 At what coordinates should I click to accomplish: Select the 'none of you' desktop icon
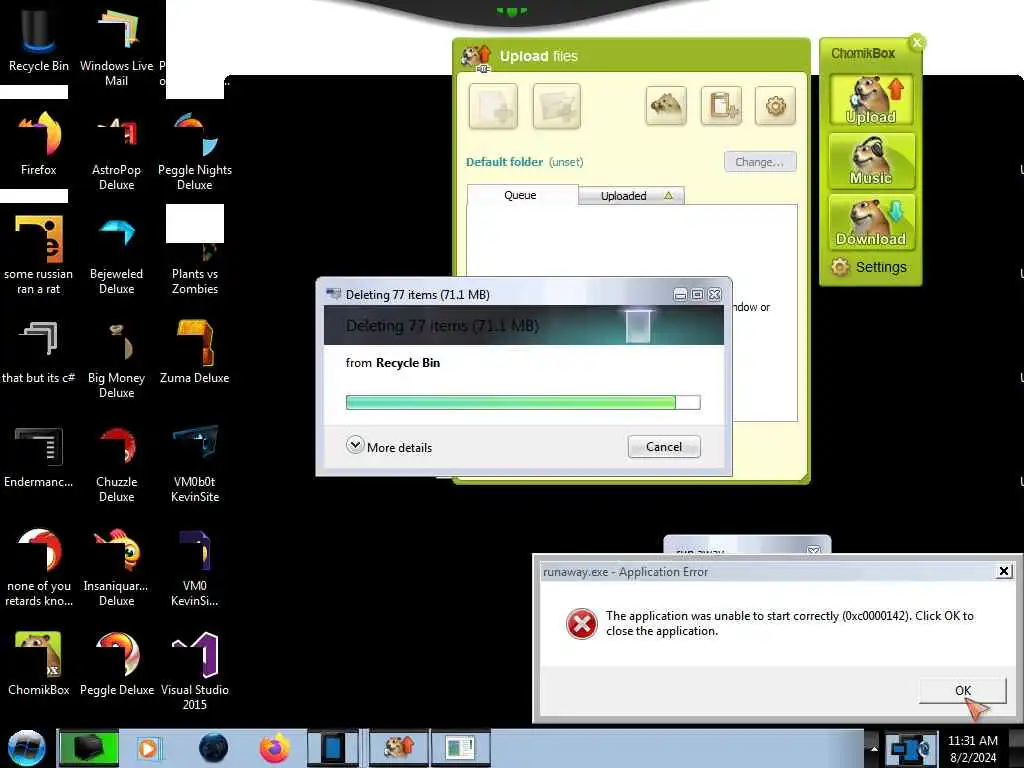click(39, 567)
